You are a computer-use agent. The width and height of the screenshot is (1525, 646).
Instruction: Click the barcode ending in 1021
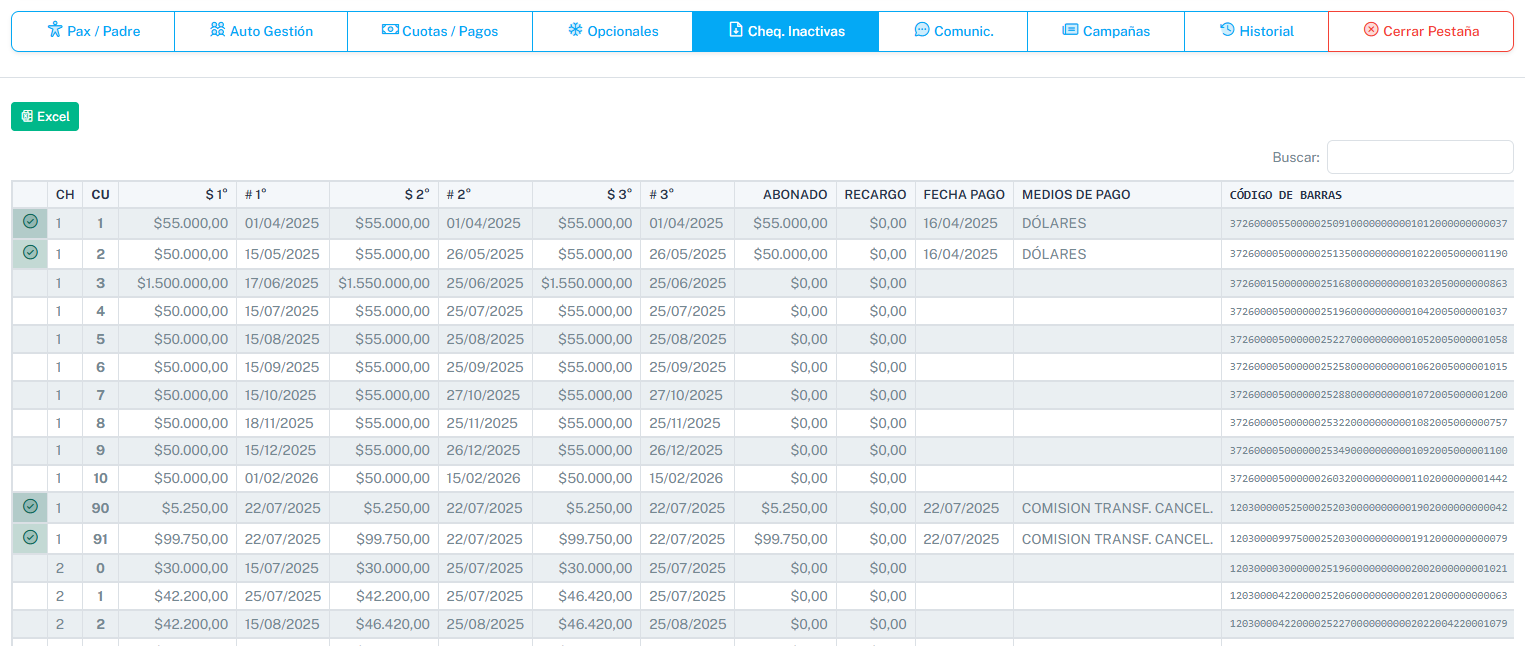1368,569
